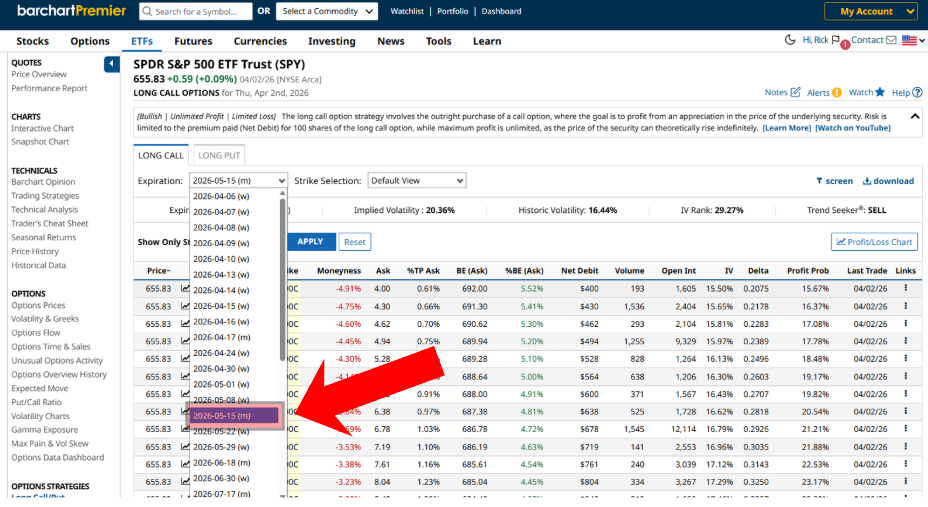Click the Watch star icon
This screenshot has height=507, width=928.
[x=880, y=92]
